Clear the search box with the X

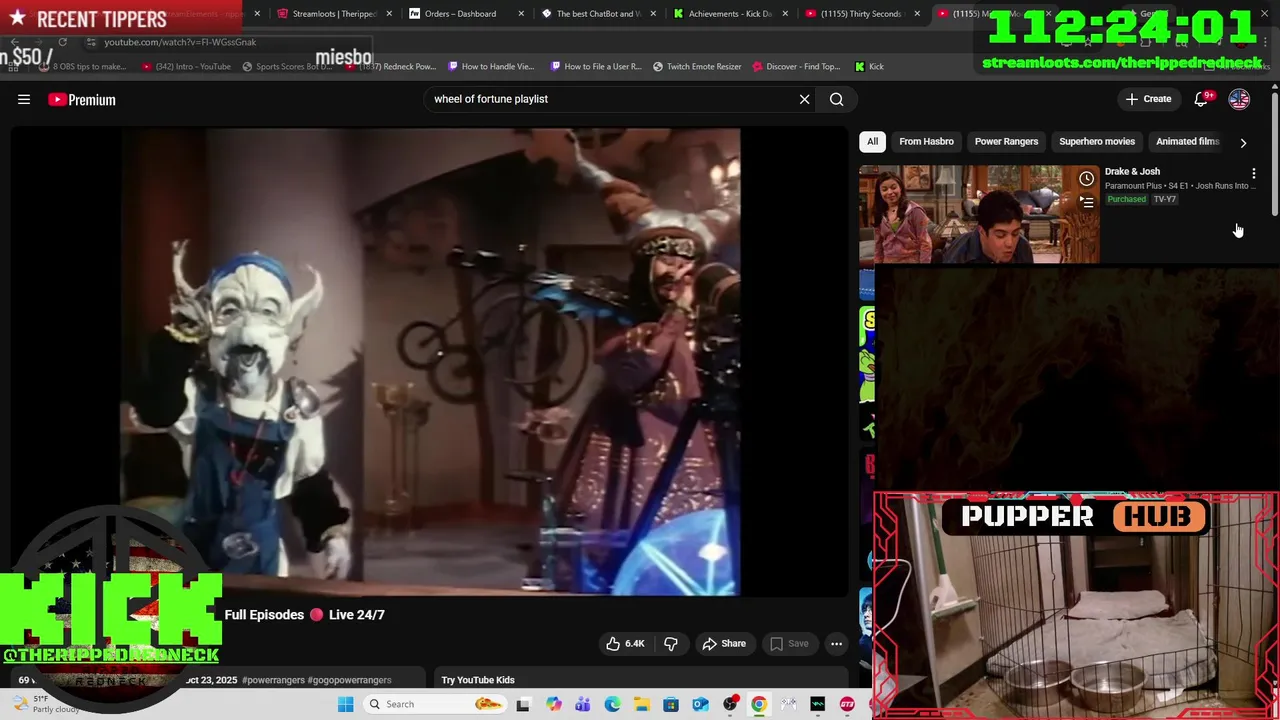804,99
